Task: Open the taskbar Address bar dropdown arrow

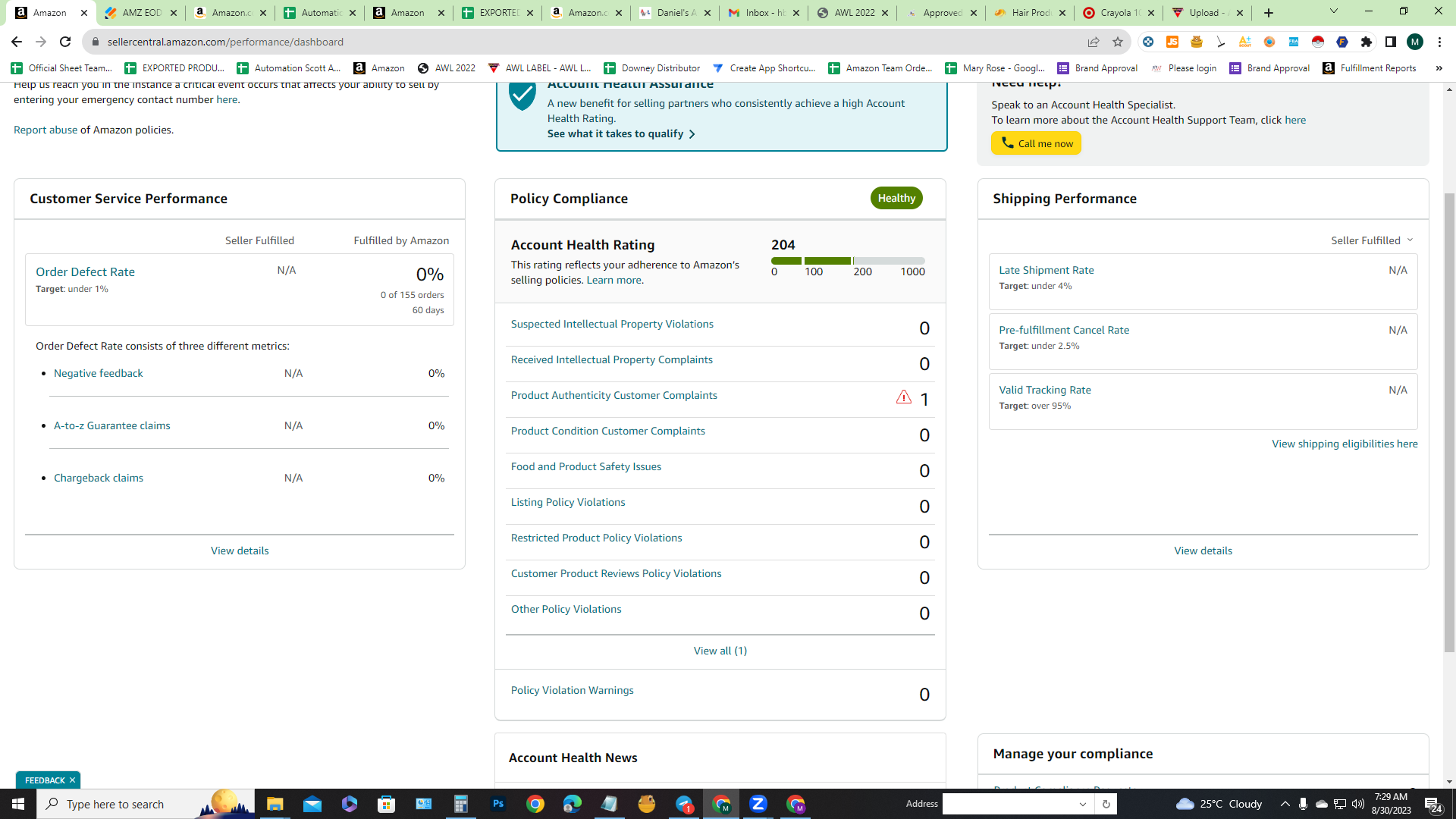Action: 1083,804
